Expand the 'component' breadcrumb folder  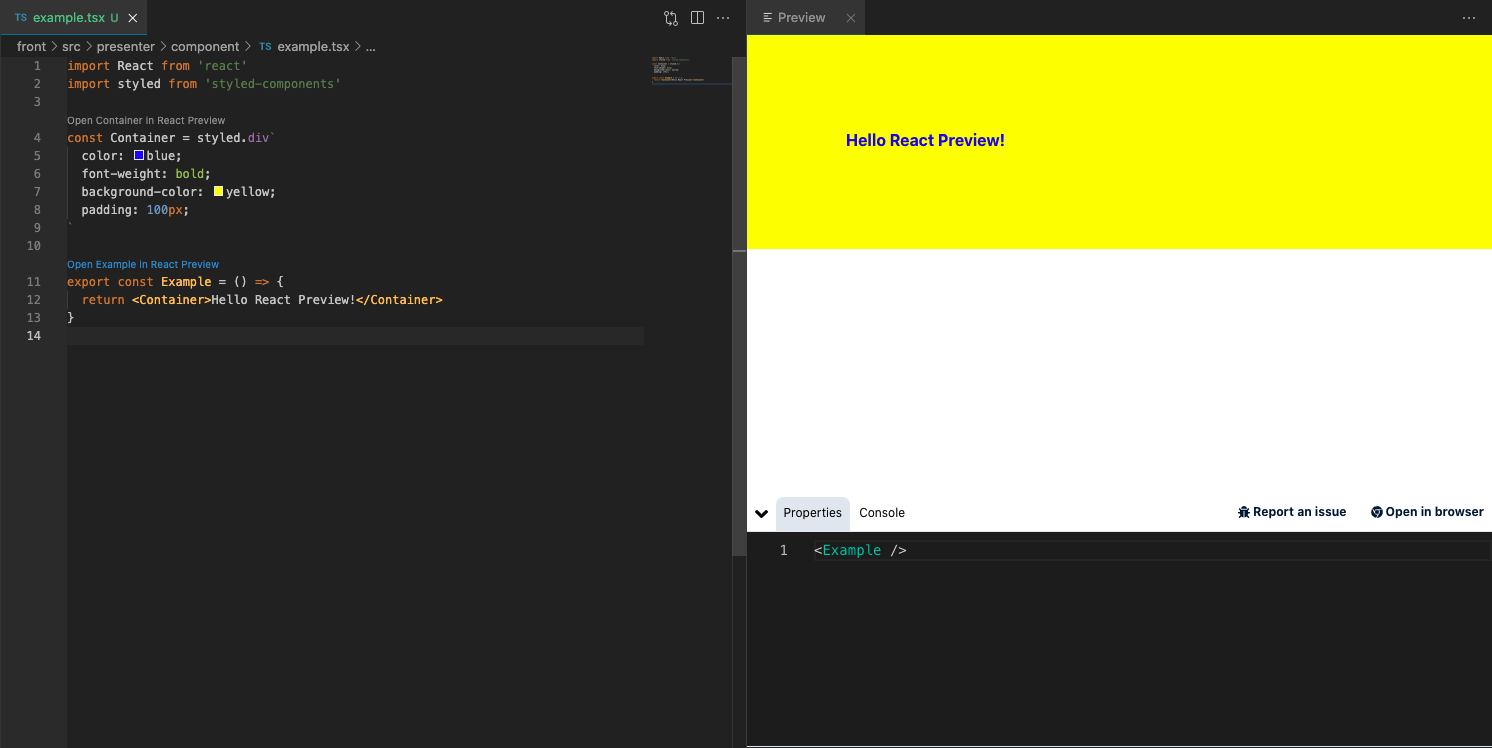tap(204, 47)
